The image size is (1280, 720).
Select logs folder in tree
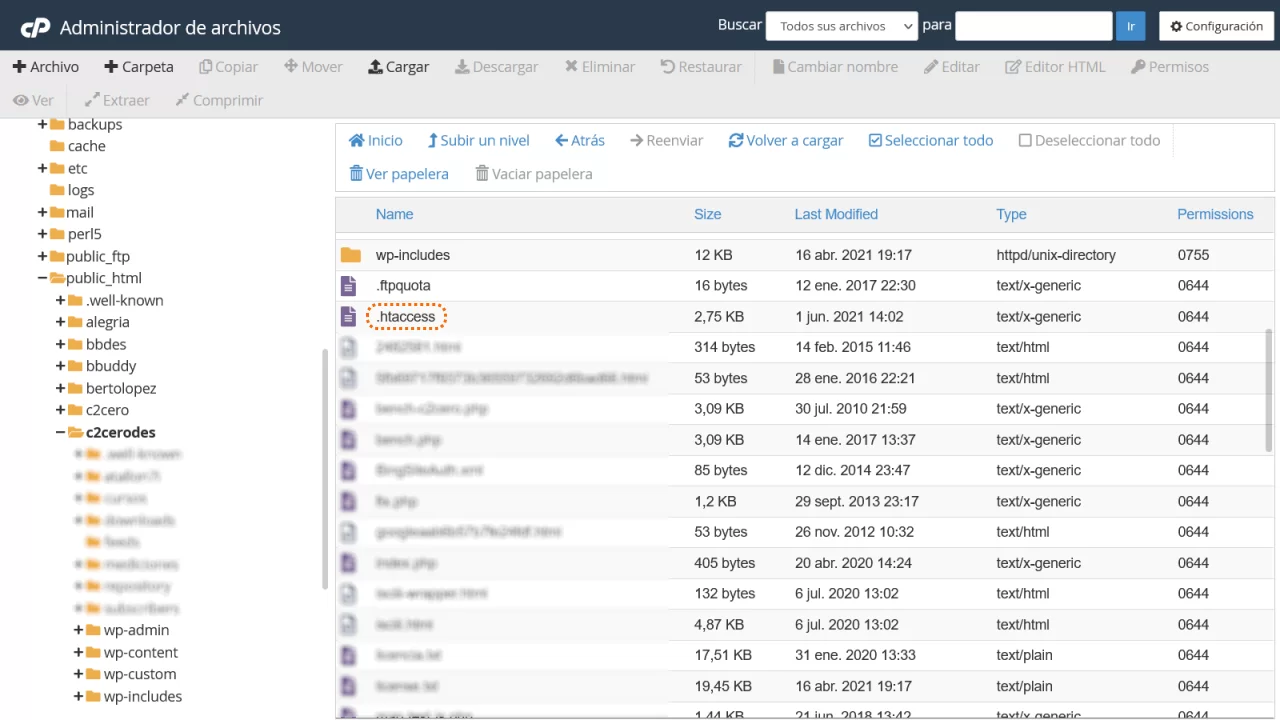[80, 191]
